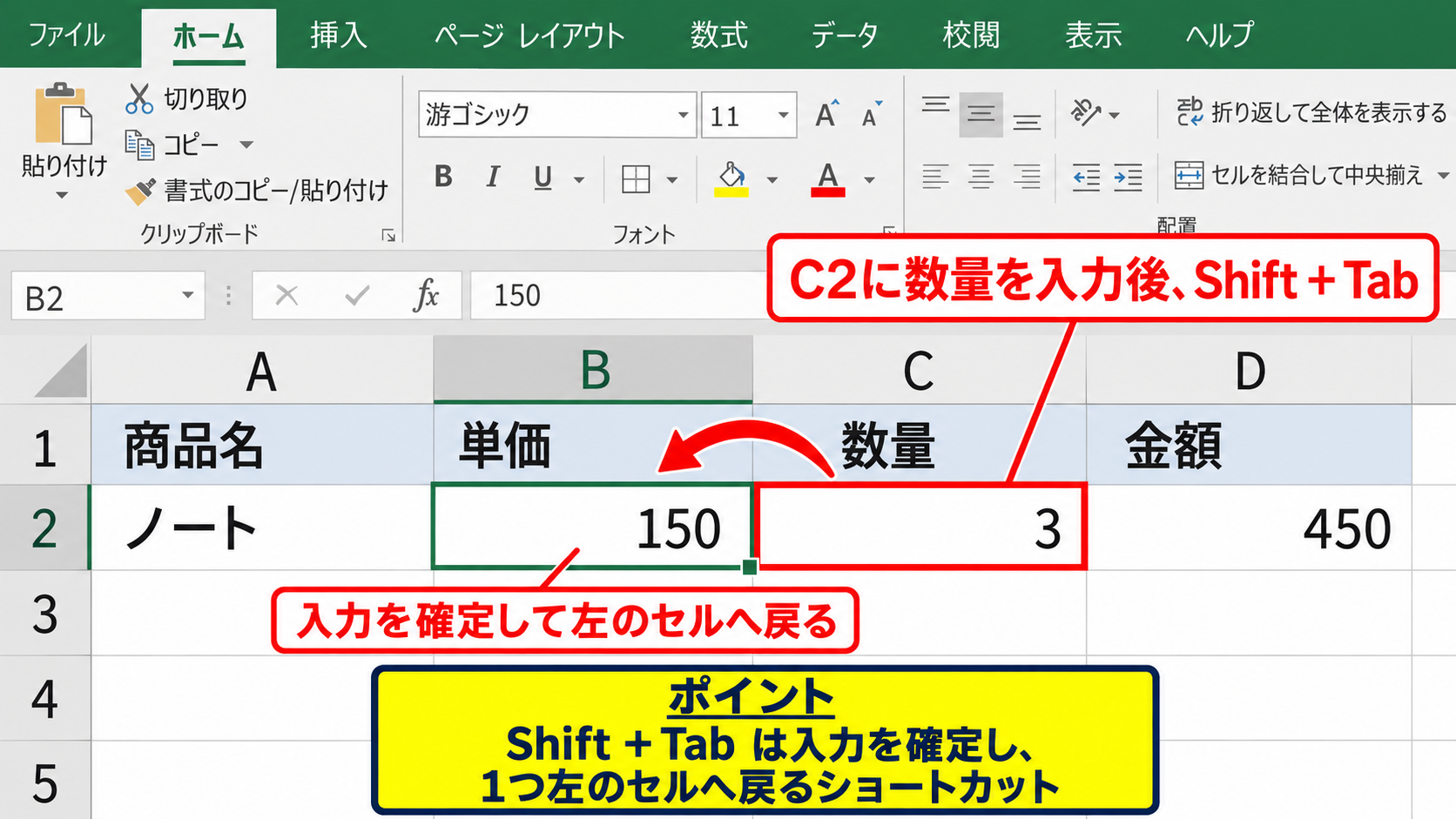Expand the borders dropdown arrow
1456x819 pixels.
672,180
